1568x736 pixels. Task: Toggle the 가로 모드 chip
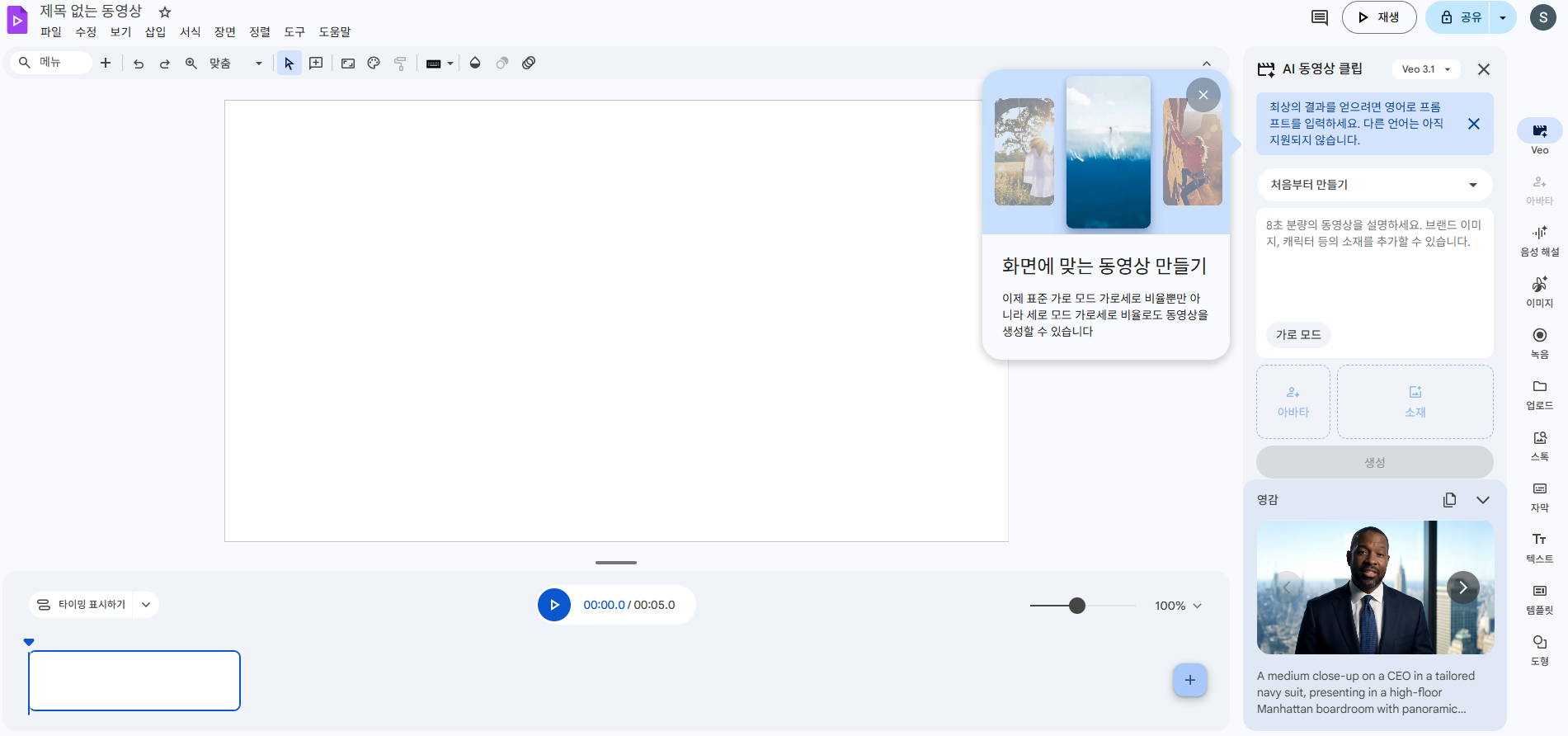(x=1298, y=334)
